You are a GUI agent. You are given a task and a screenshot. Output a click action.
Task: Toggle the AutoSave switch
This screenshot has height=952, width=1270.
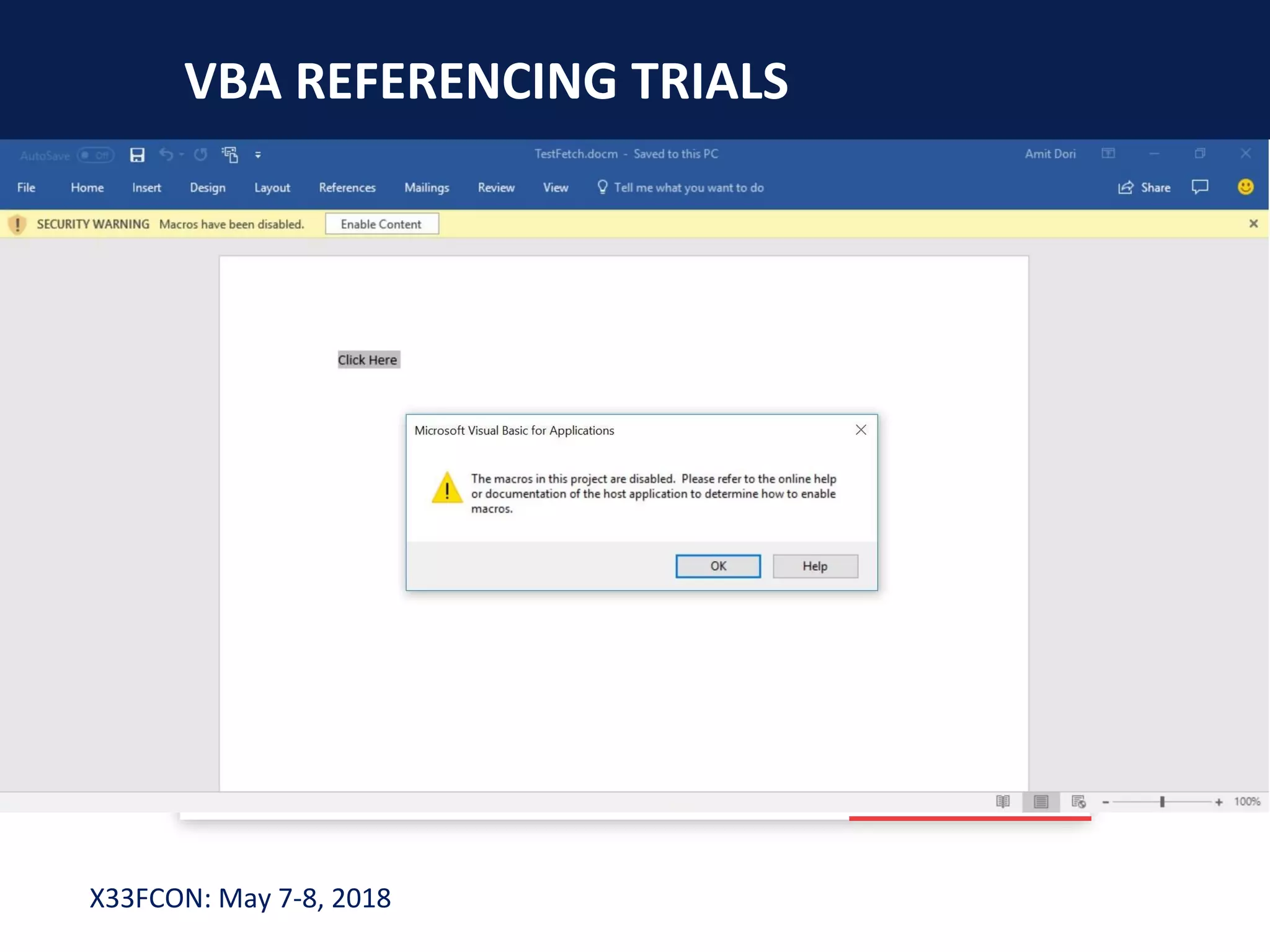(x=95, y=155)
